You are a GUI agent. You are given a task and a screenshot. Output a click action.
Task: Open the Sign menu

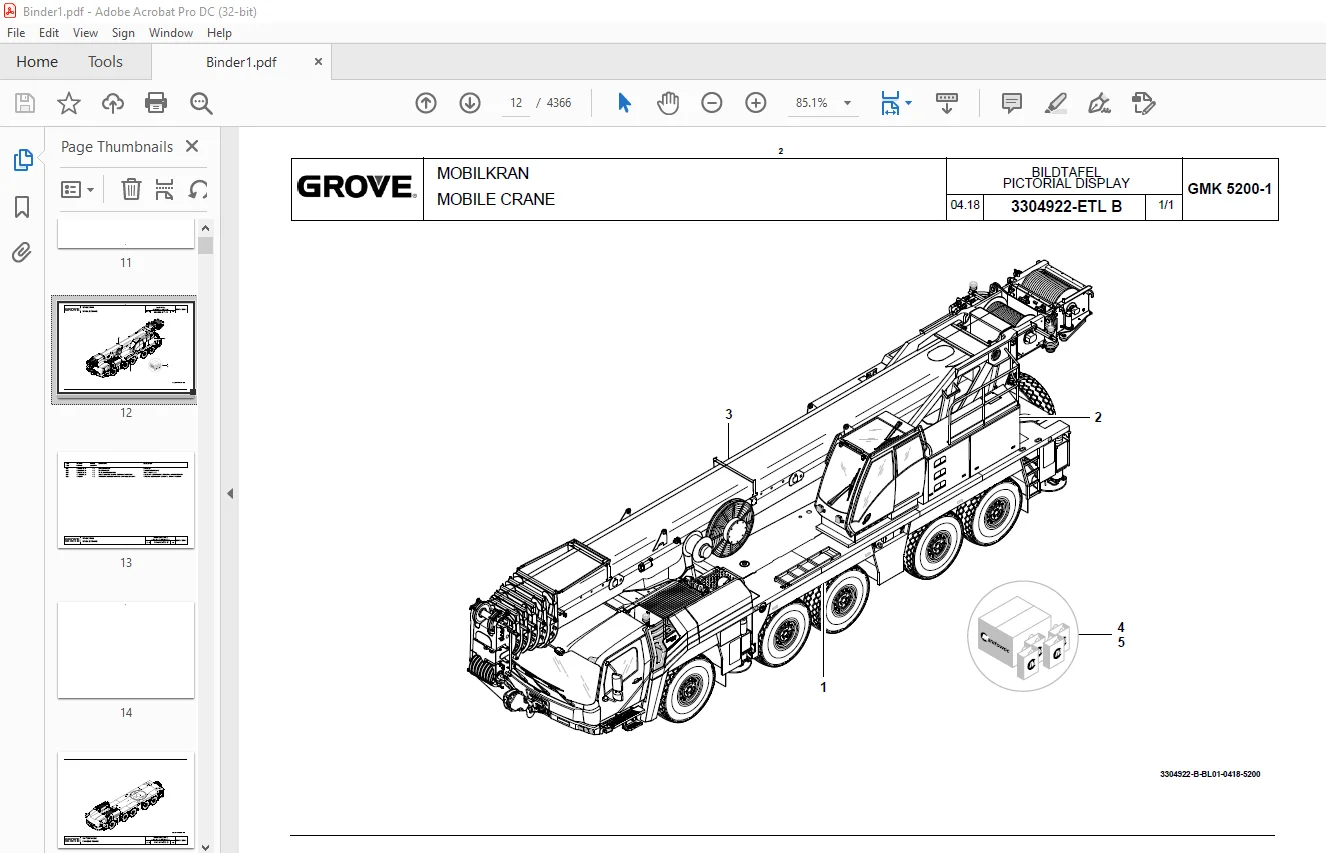click(123, 33)
